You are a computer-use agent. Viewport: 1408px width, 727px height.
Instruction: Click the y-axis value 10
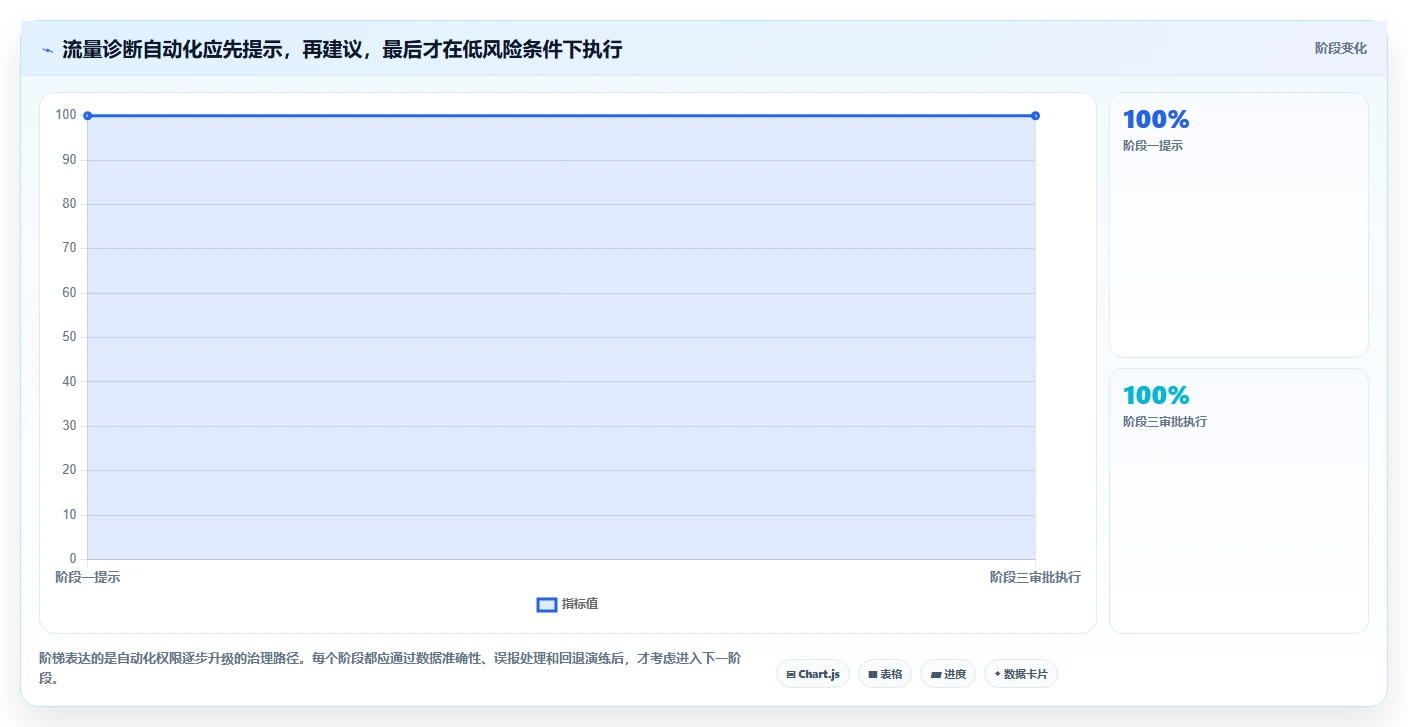tap(69, 514)
